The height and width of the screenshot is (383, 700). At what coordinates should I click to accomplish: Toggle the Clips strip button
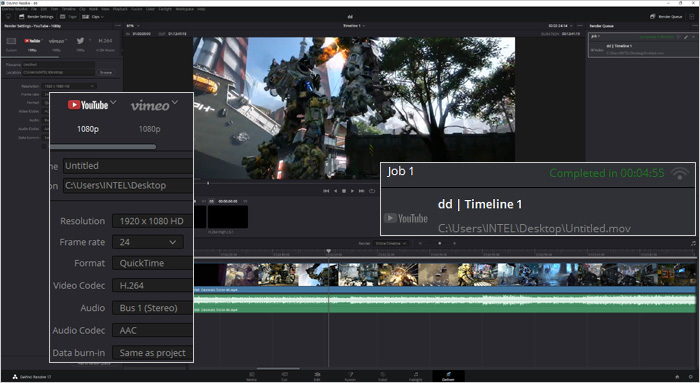point(91,17)
